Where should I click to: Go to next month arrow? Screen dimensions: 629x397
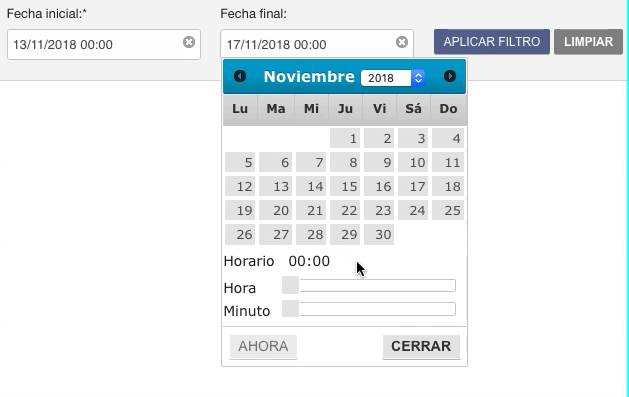(450, 76)
